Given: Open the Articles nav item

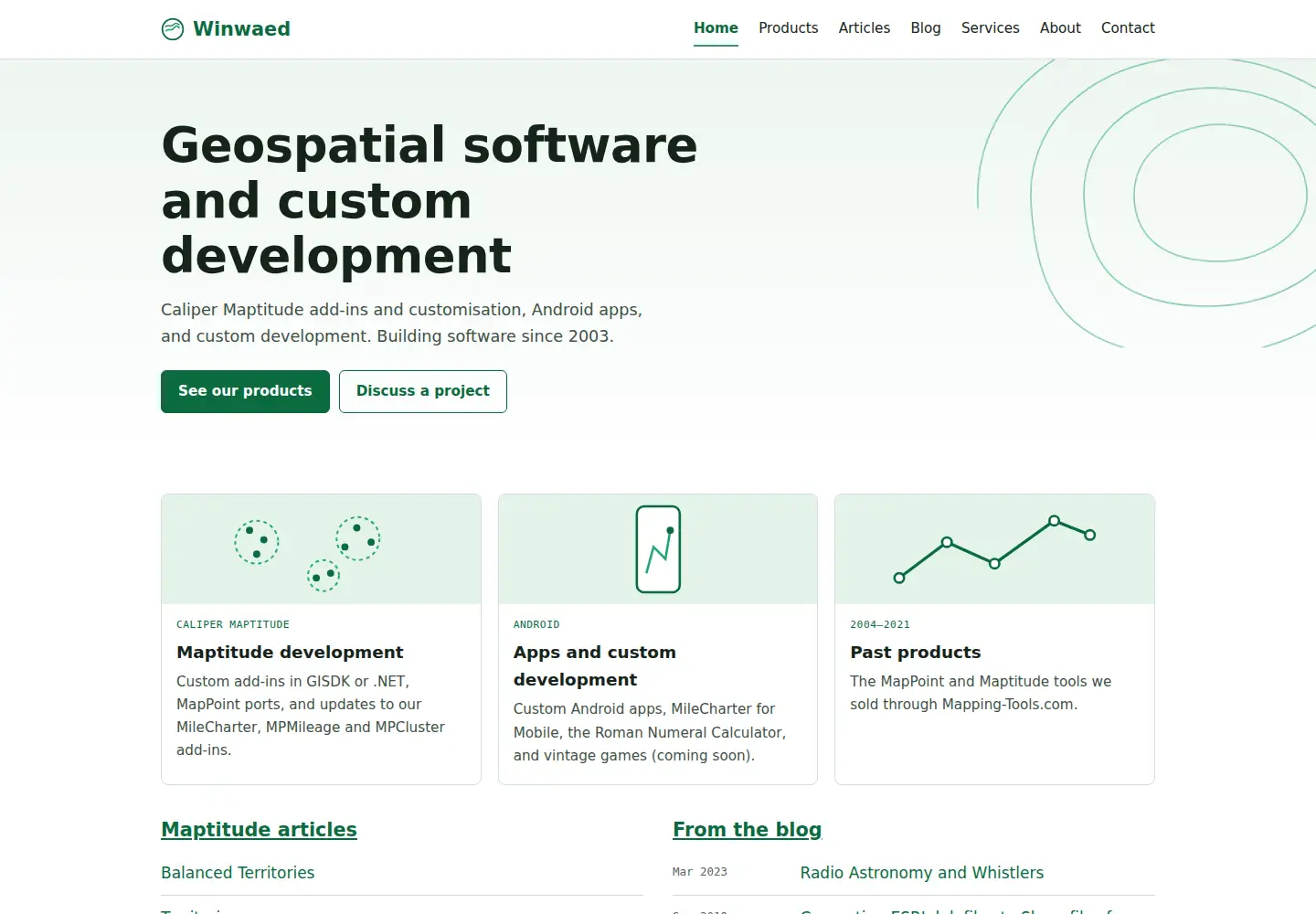Looking at the screenshot, I should point(865,28).
